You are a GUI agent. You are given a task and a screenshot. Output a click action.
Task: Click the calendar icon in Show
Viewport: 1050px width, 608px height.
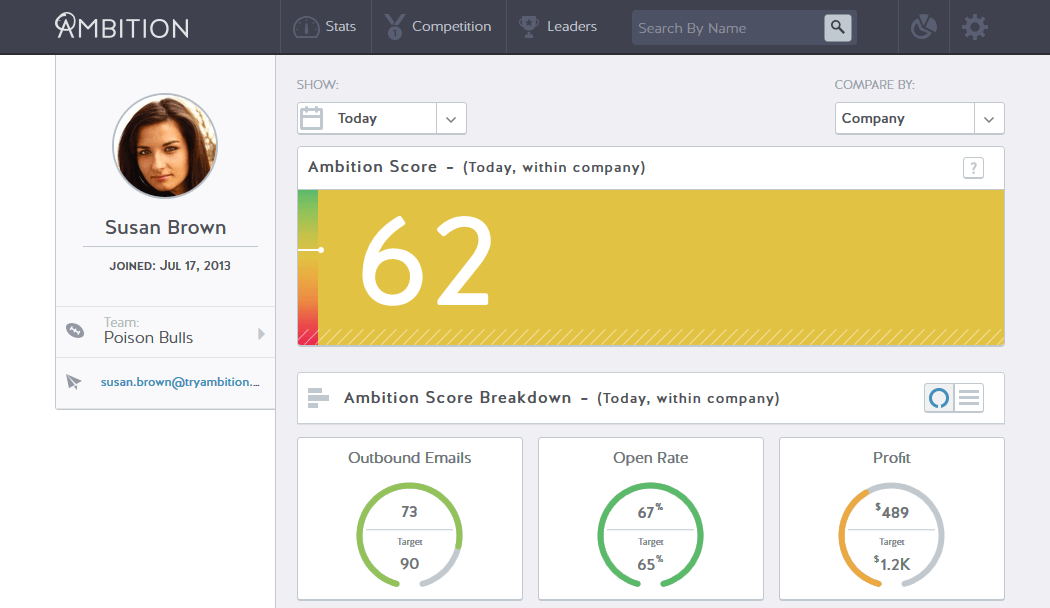click(x=311, y=119)
